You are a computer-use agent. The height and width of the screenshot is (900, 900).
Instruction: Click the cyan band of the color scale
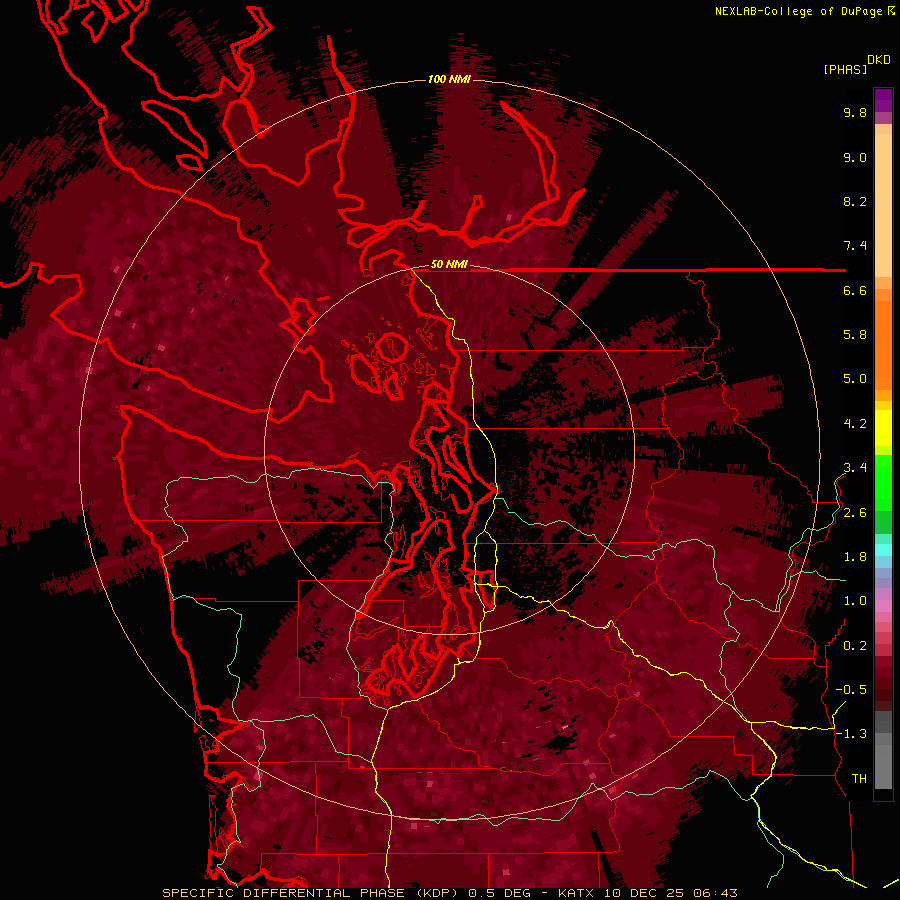pos(883,550)
